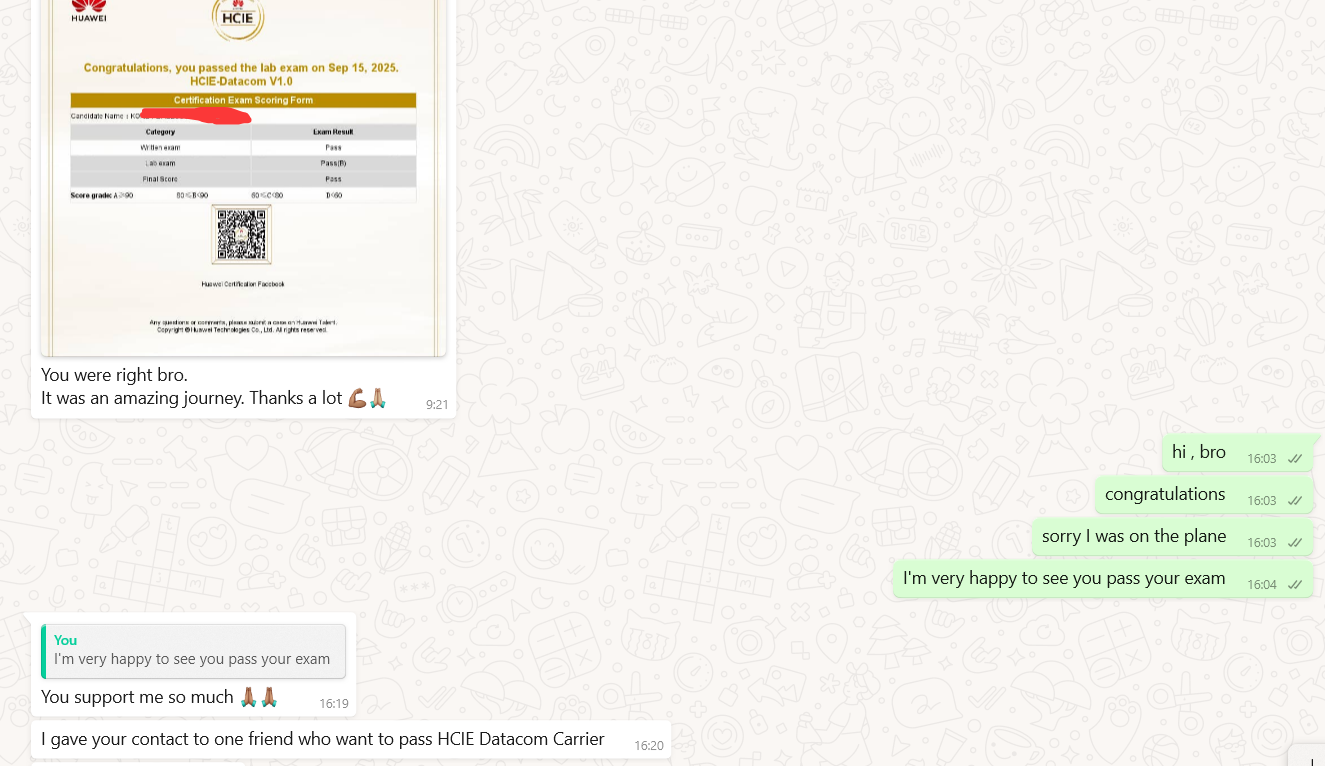
Task: Click read-receipt ticks on "hi , bro"
Action: pos(1294,459)
